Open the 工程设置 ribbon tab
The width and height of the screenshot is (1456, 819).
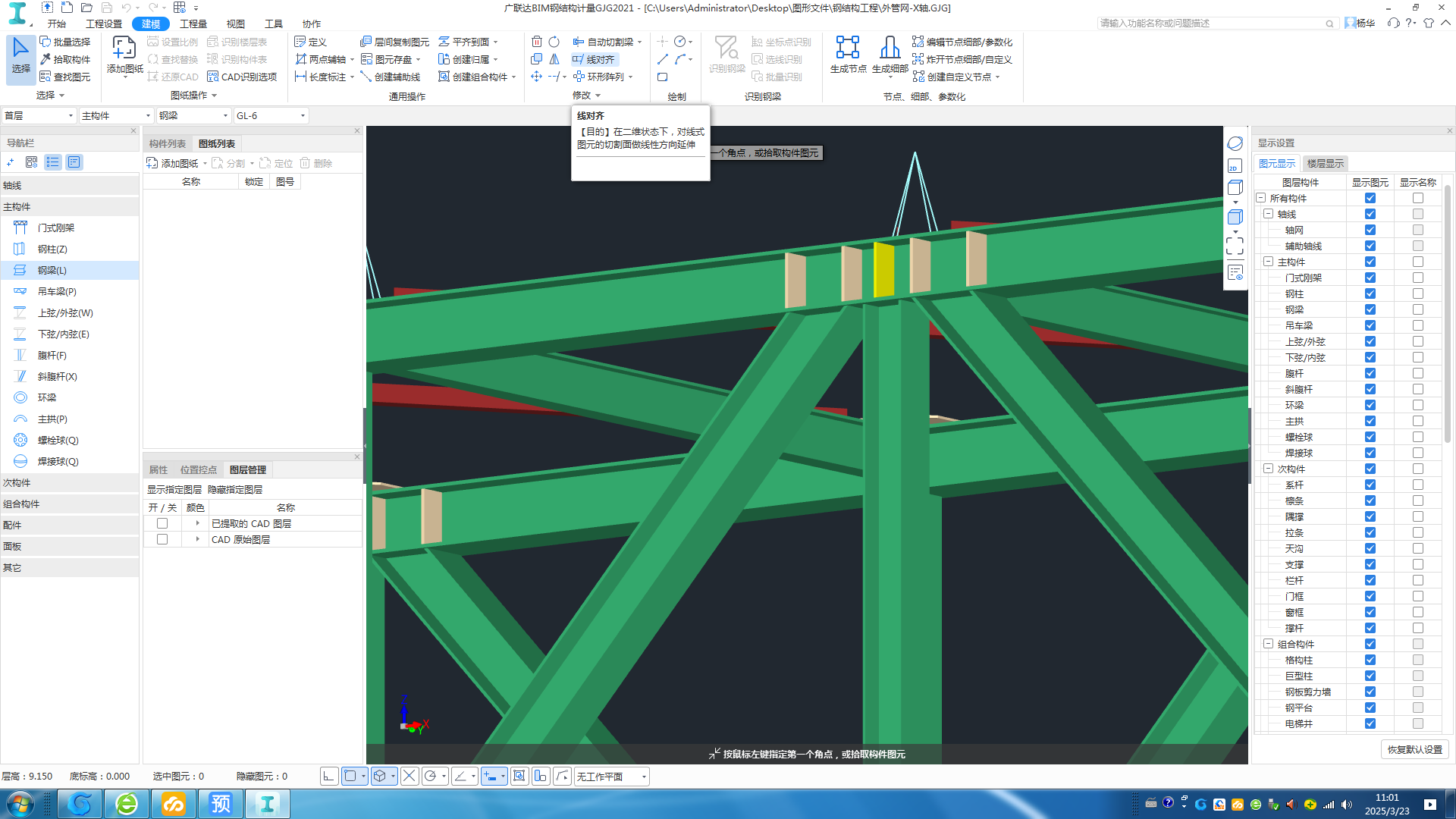click(104, 24)
